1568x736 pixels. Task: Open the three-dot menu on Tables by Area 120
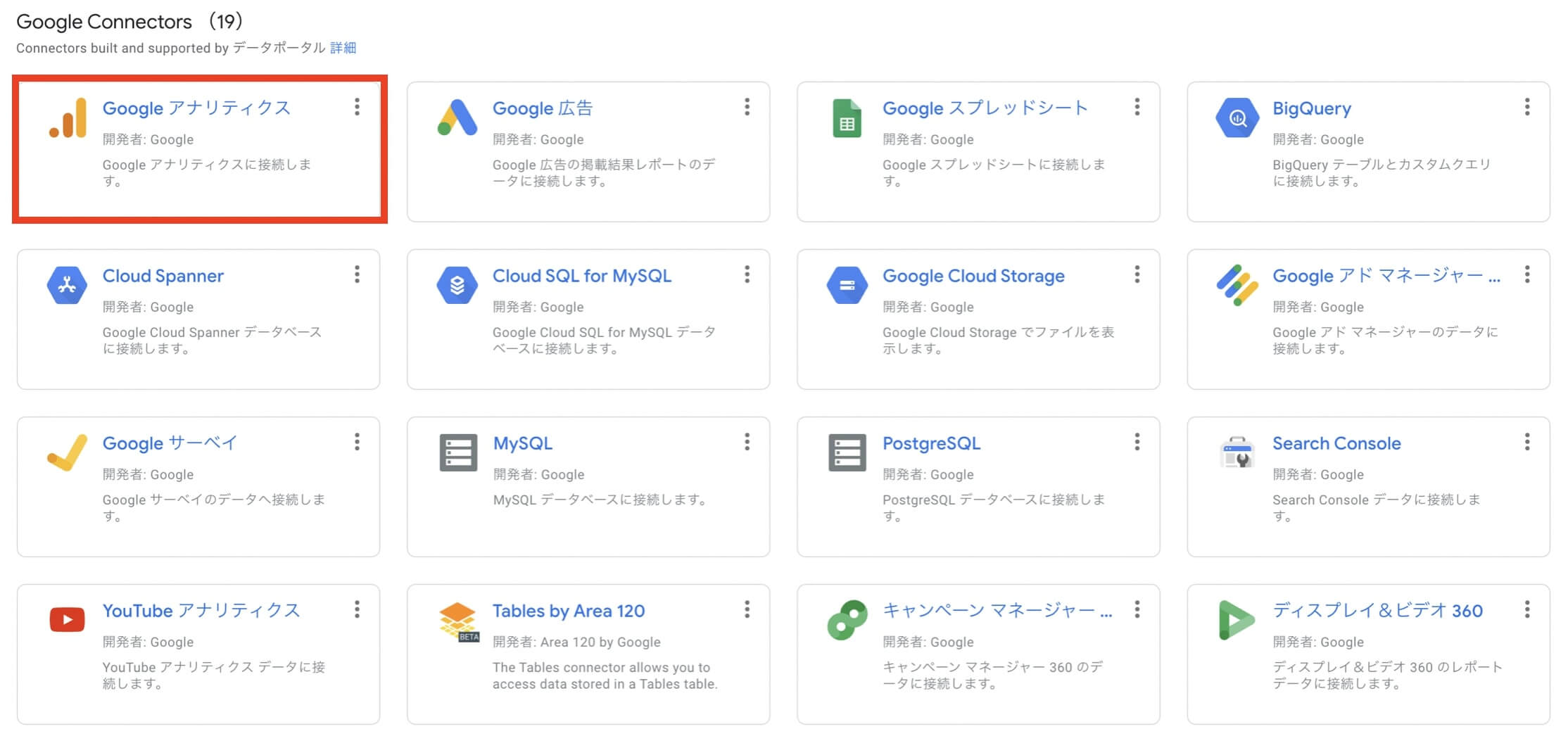747,609
